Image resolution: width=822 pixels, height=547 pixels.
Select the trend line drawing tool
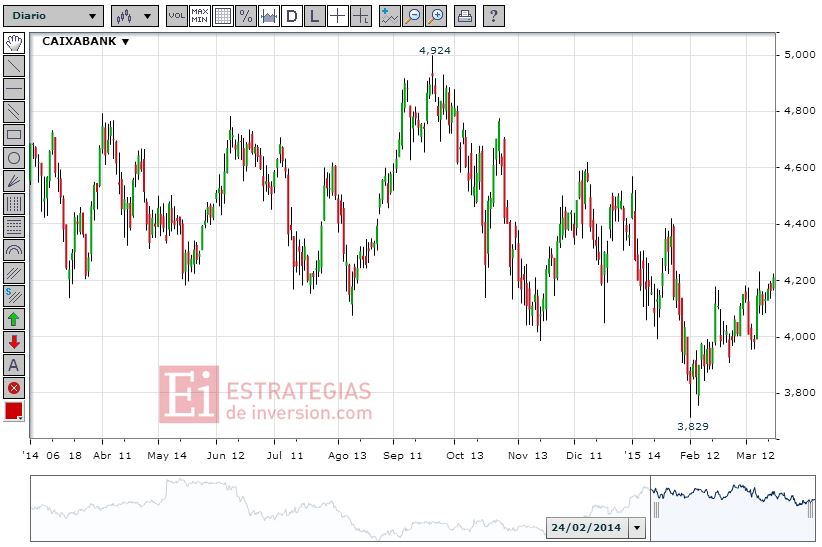(14, 66)
